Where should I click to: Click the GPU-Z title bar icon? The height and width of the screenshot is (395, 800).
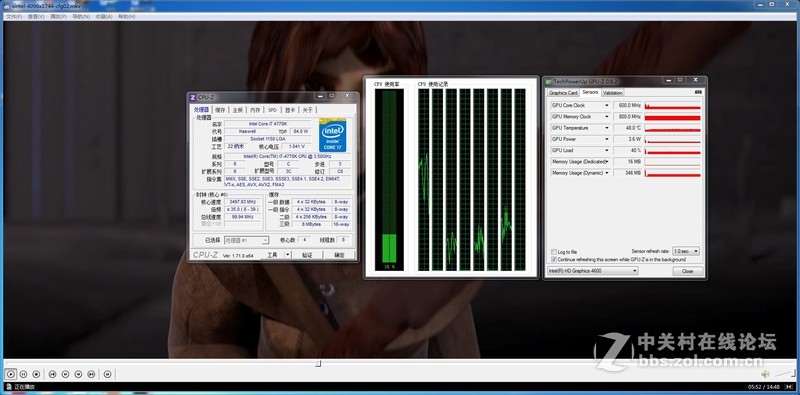point(548,81)
